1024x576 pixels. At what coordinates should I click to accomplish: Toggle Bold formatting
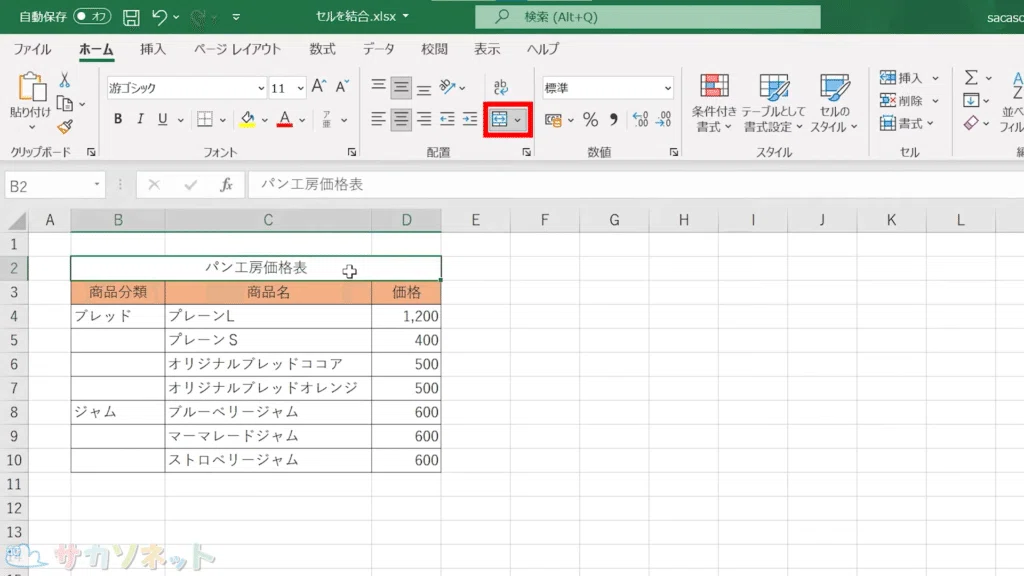118,119
